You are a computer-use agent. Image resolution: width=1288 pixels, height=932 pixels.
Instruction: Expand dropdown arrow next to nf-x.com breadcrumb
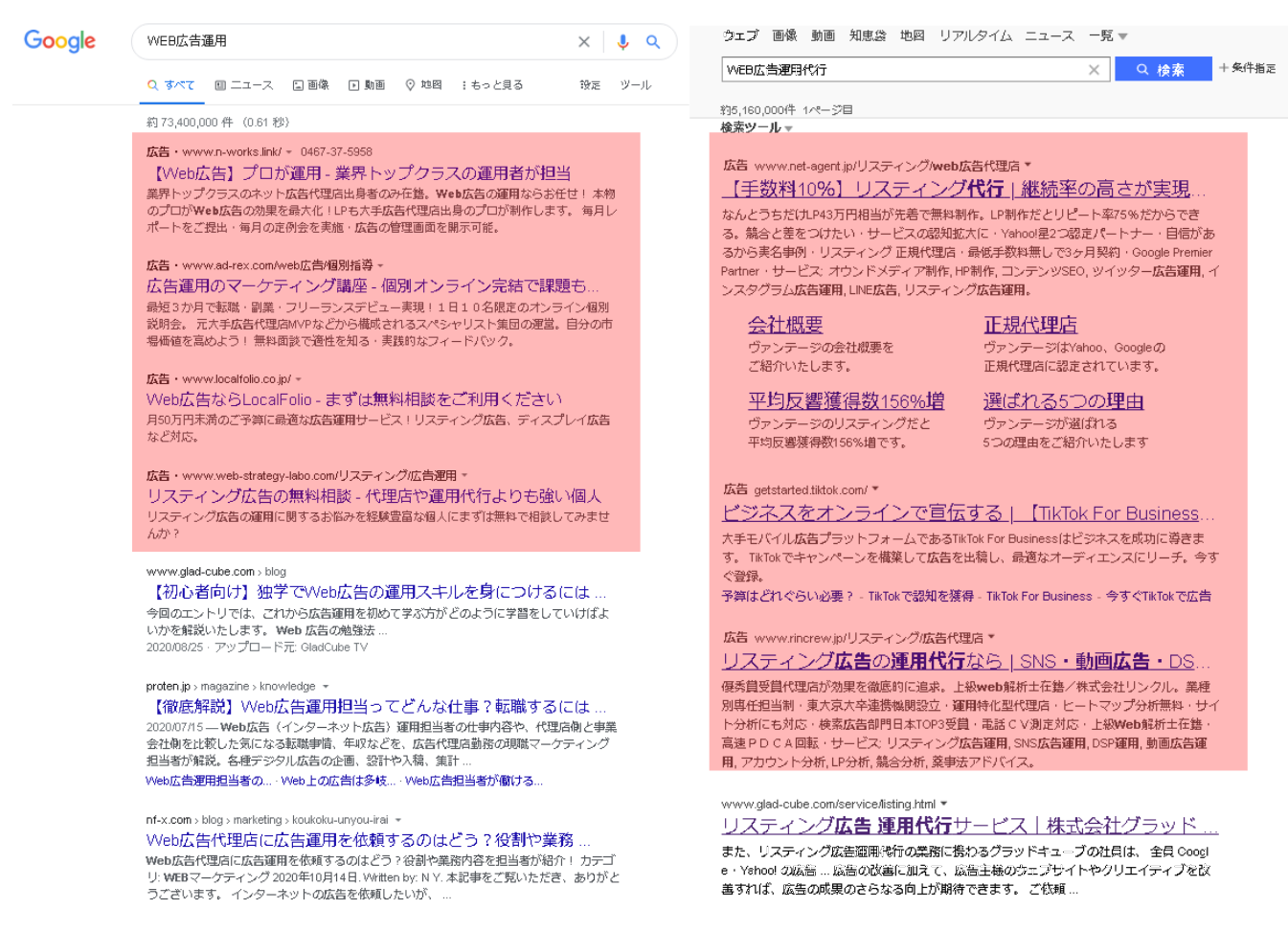coord(397,820)
